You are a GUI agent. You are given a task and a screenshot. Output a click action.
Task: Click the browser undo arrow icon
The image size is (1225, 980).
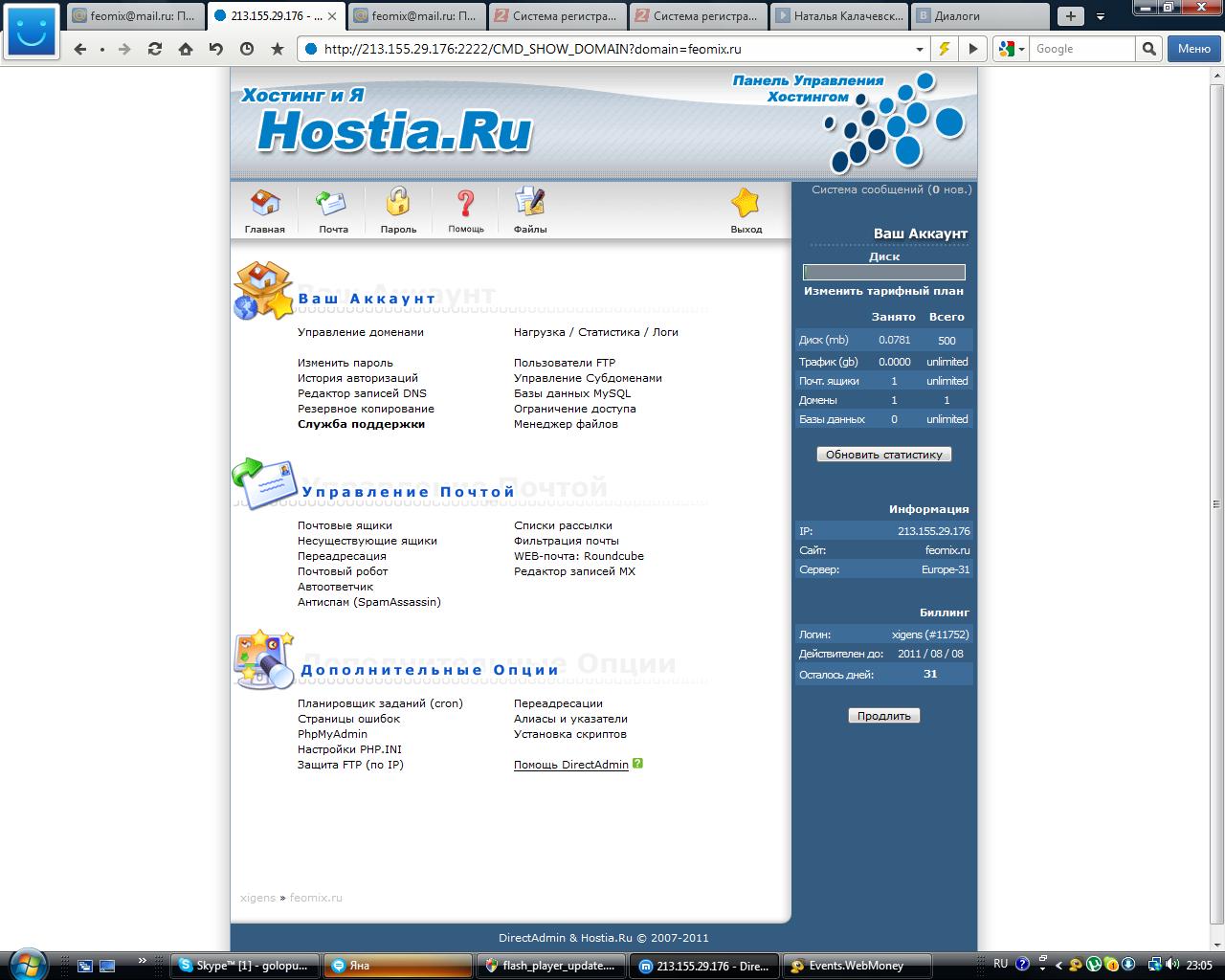click(x=216, y=49)
